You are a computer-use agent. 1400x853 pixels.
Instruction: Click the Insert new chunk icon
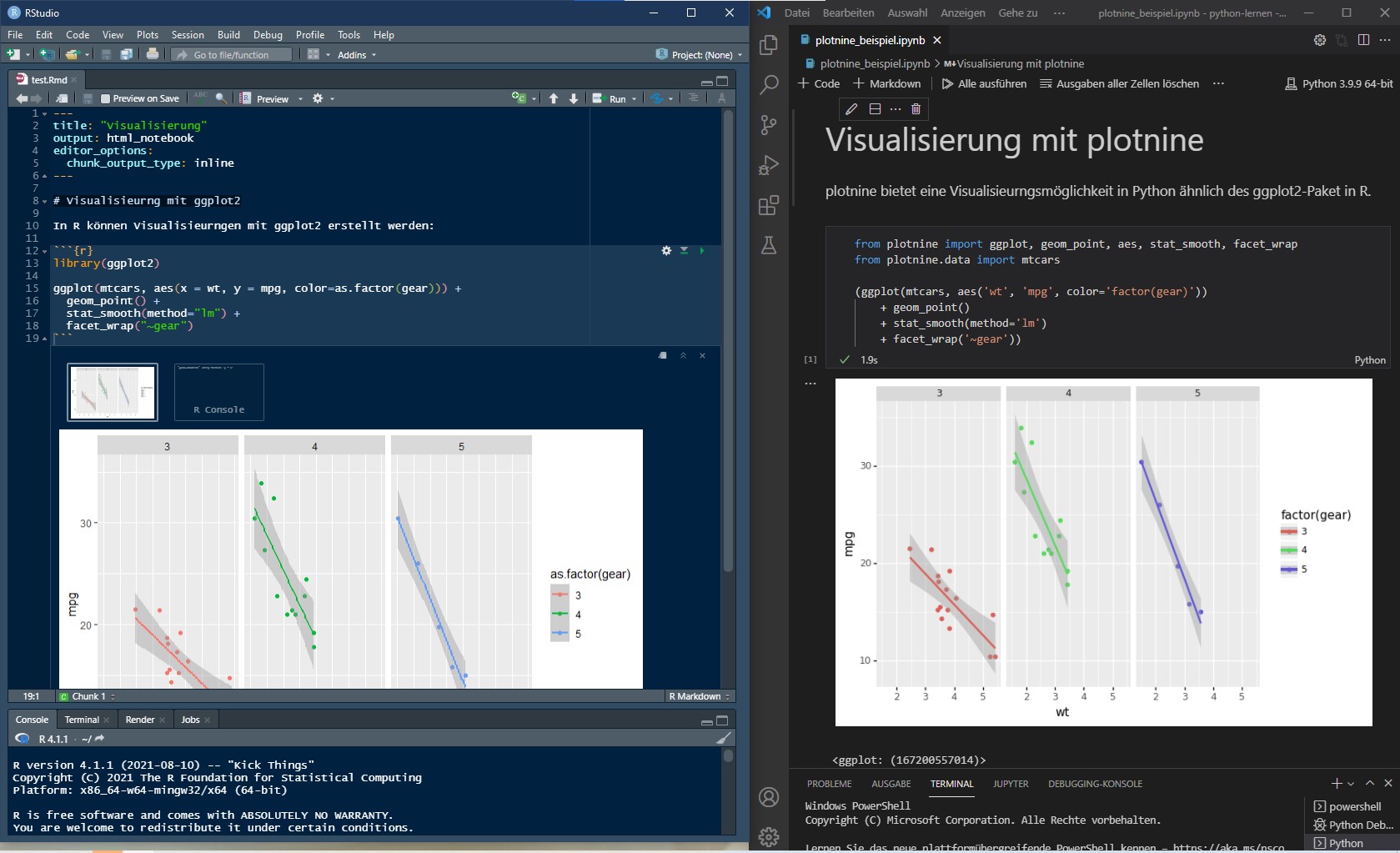coord(519,98)
